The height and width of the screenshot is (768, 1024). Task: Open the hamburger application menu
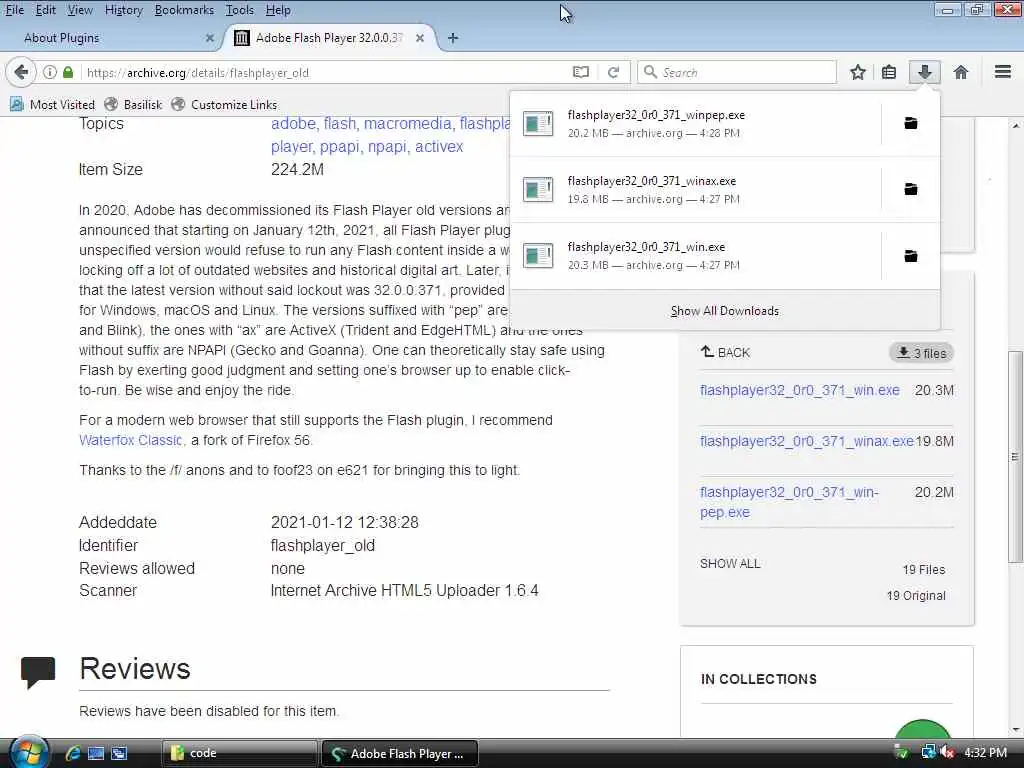[x=1003, y=72]
